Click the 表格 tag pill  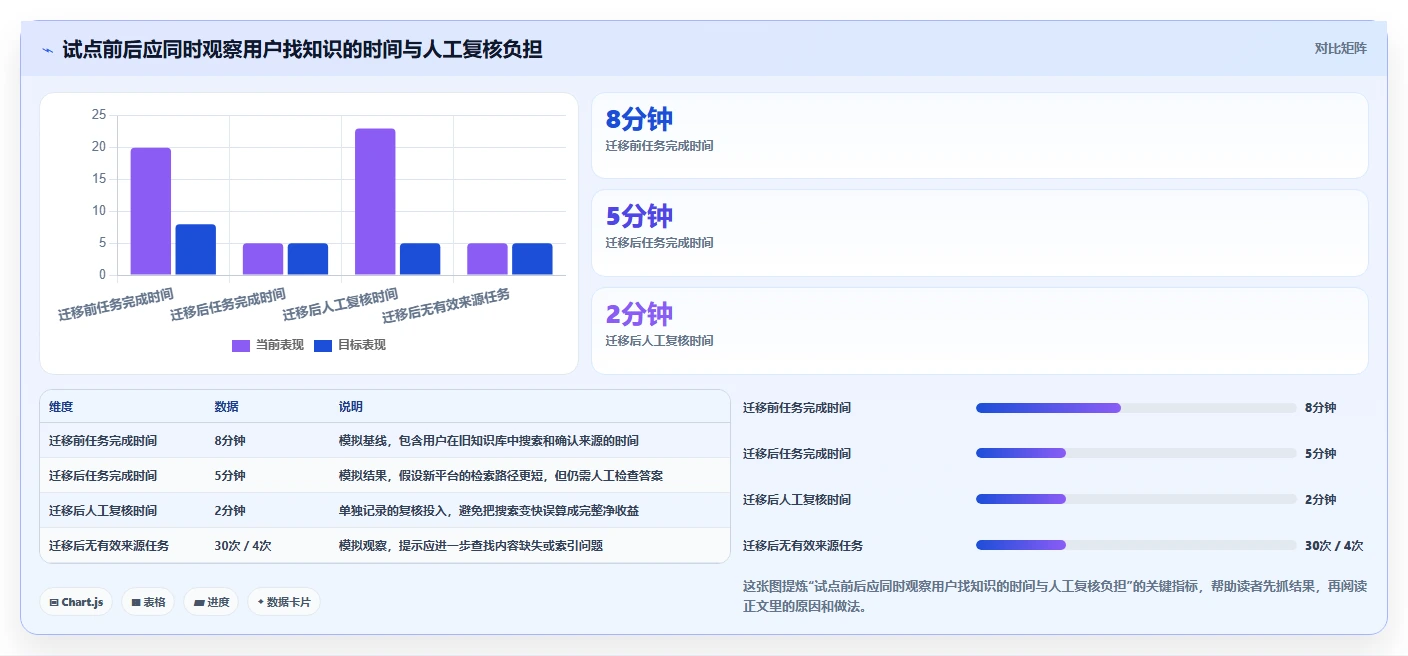(x=148, y=602)
